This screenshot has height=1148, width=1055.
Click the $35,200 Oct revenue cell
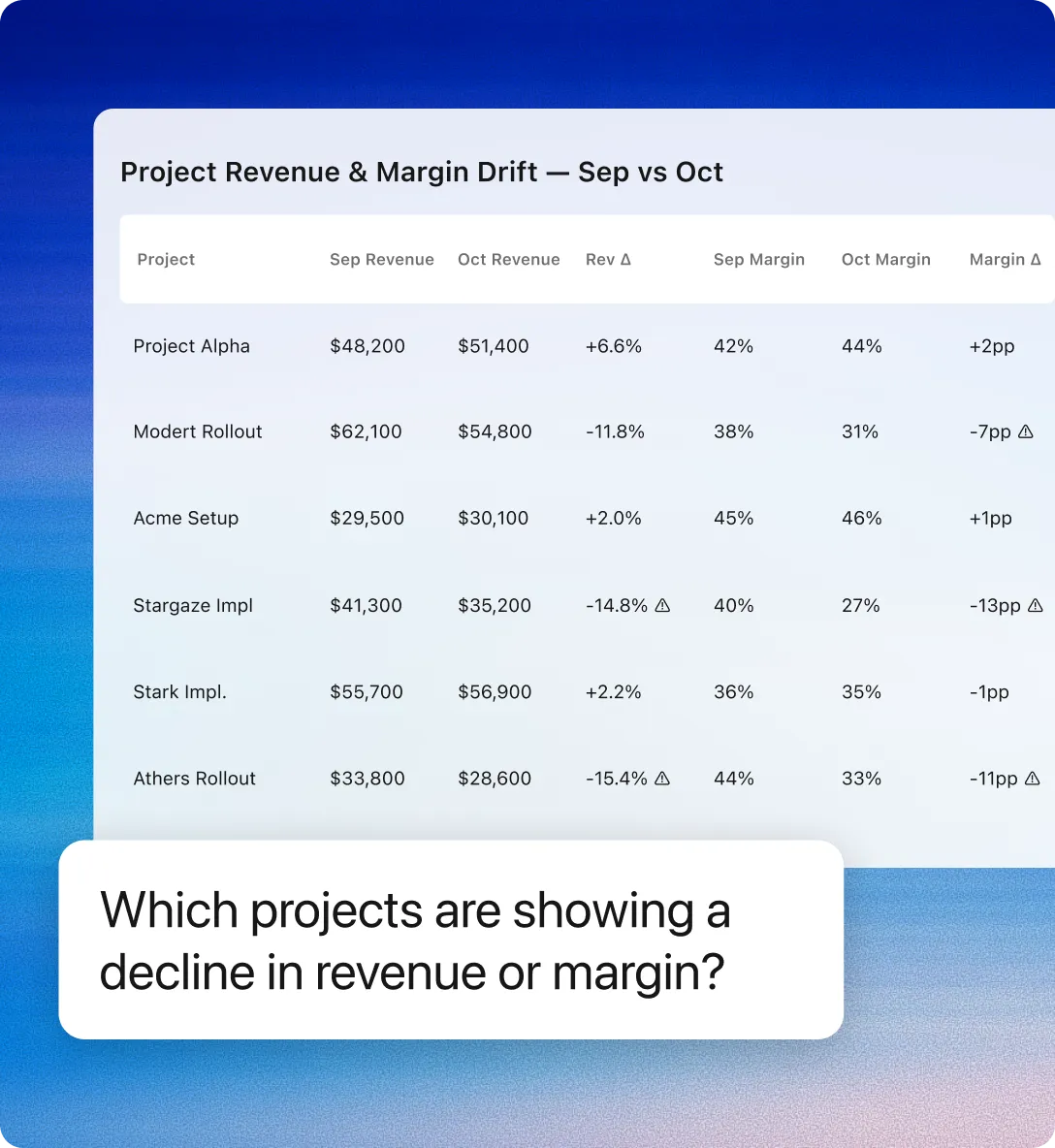click(x=495, y=605)
